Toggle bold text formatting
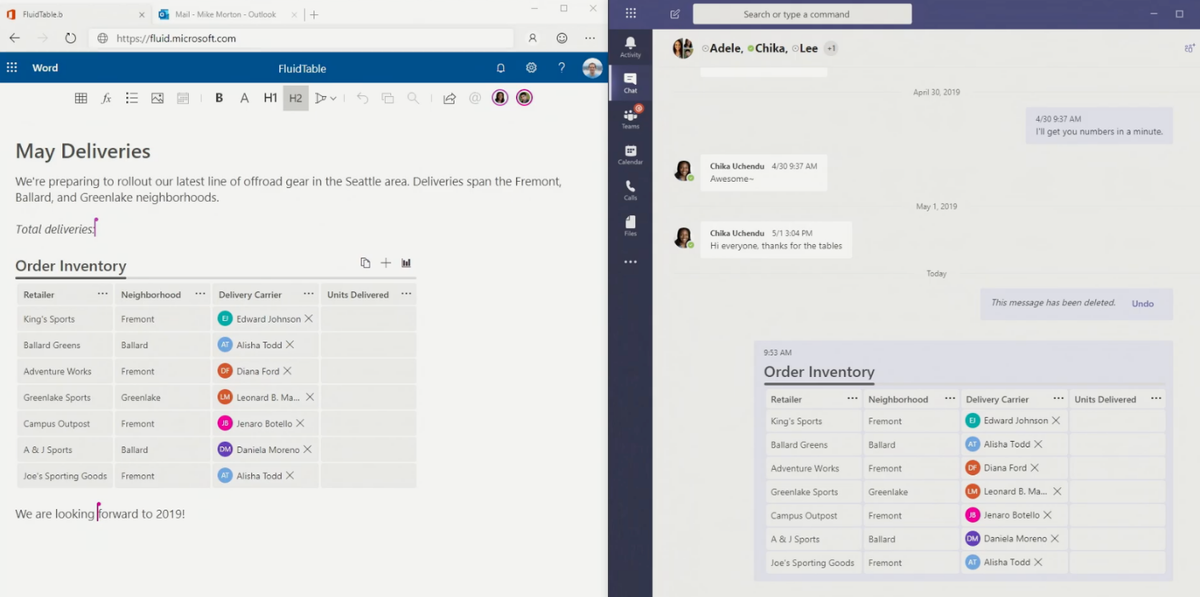 coord(219,97)
